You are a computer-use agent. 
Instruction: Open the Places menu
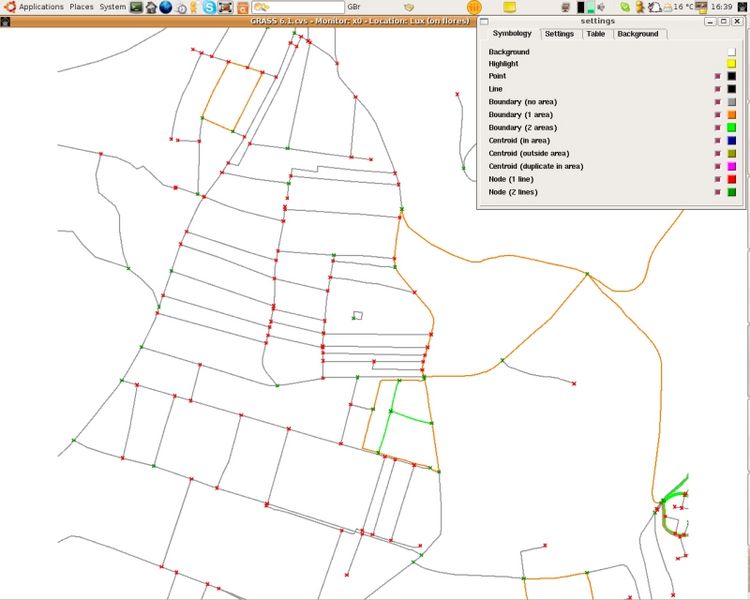click(x=82, y=7)
